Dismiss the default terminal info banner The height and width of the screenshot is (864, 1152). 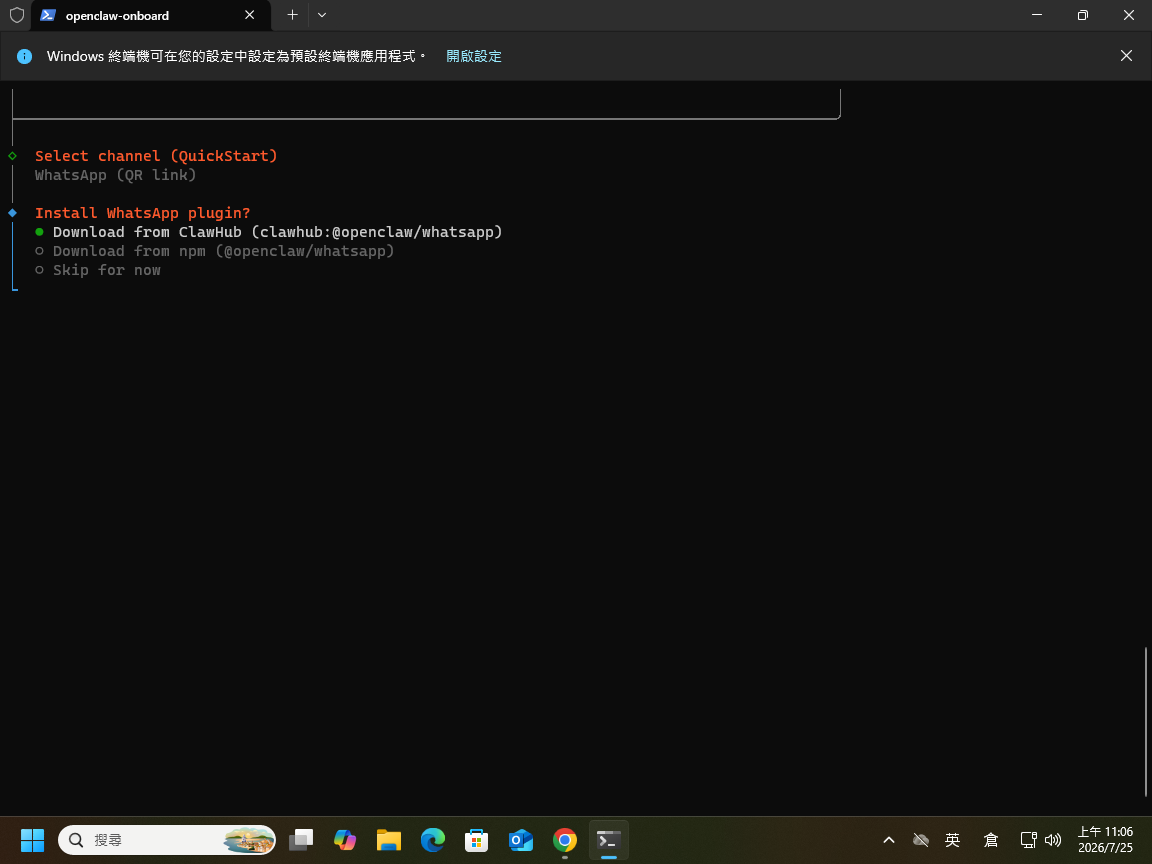tap(1126, 56)
